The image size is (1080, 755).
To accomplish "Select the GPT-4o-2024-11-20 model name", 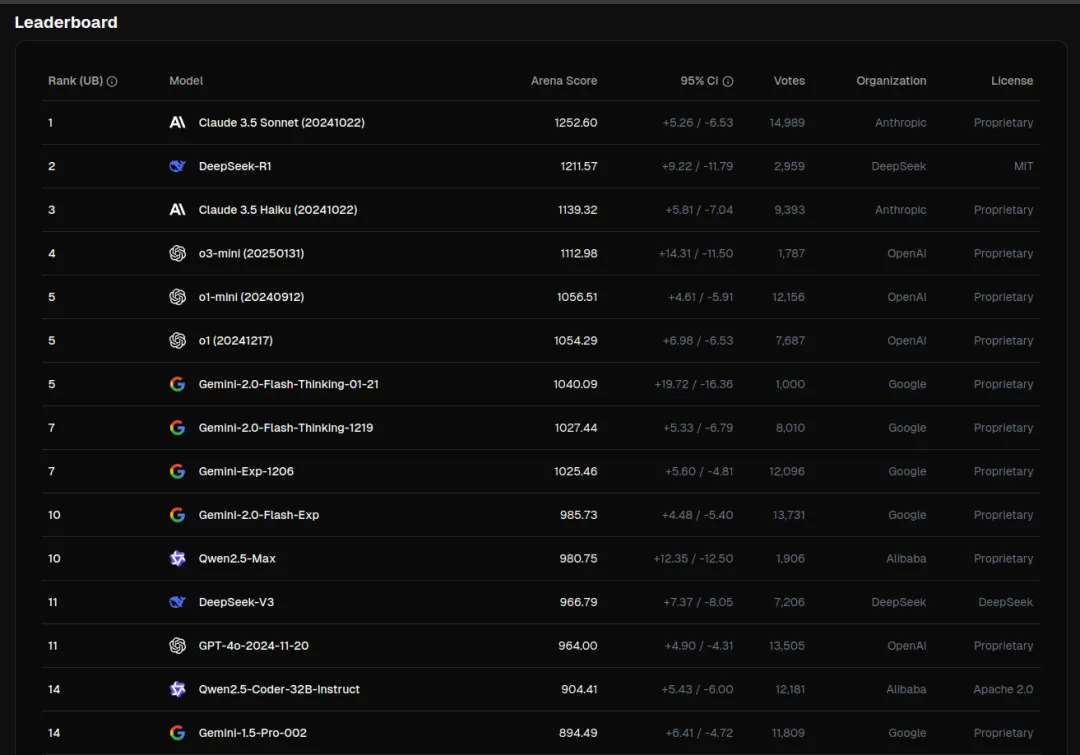I will (x=253, y=645).
